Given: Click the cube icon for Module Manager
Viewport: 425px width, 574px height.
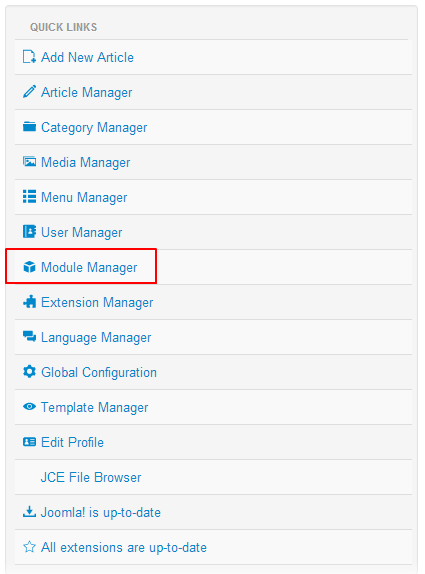Looking at the screenshot, I should (29, 267).
